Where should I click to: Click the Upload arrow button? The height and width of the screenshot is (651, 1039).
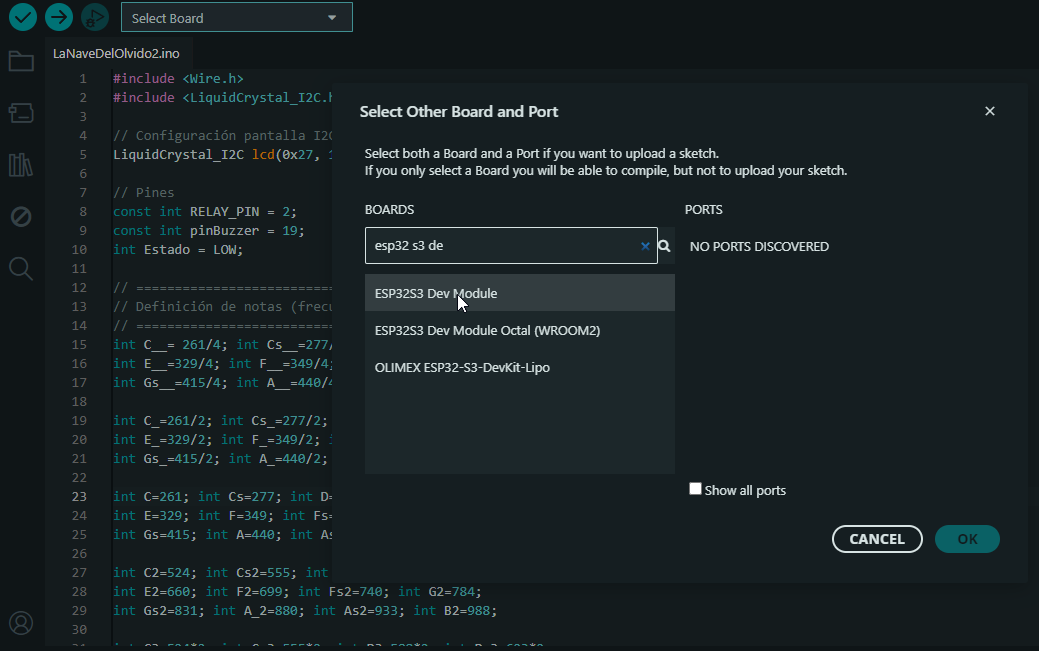tap(59, 17)
